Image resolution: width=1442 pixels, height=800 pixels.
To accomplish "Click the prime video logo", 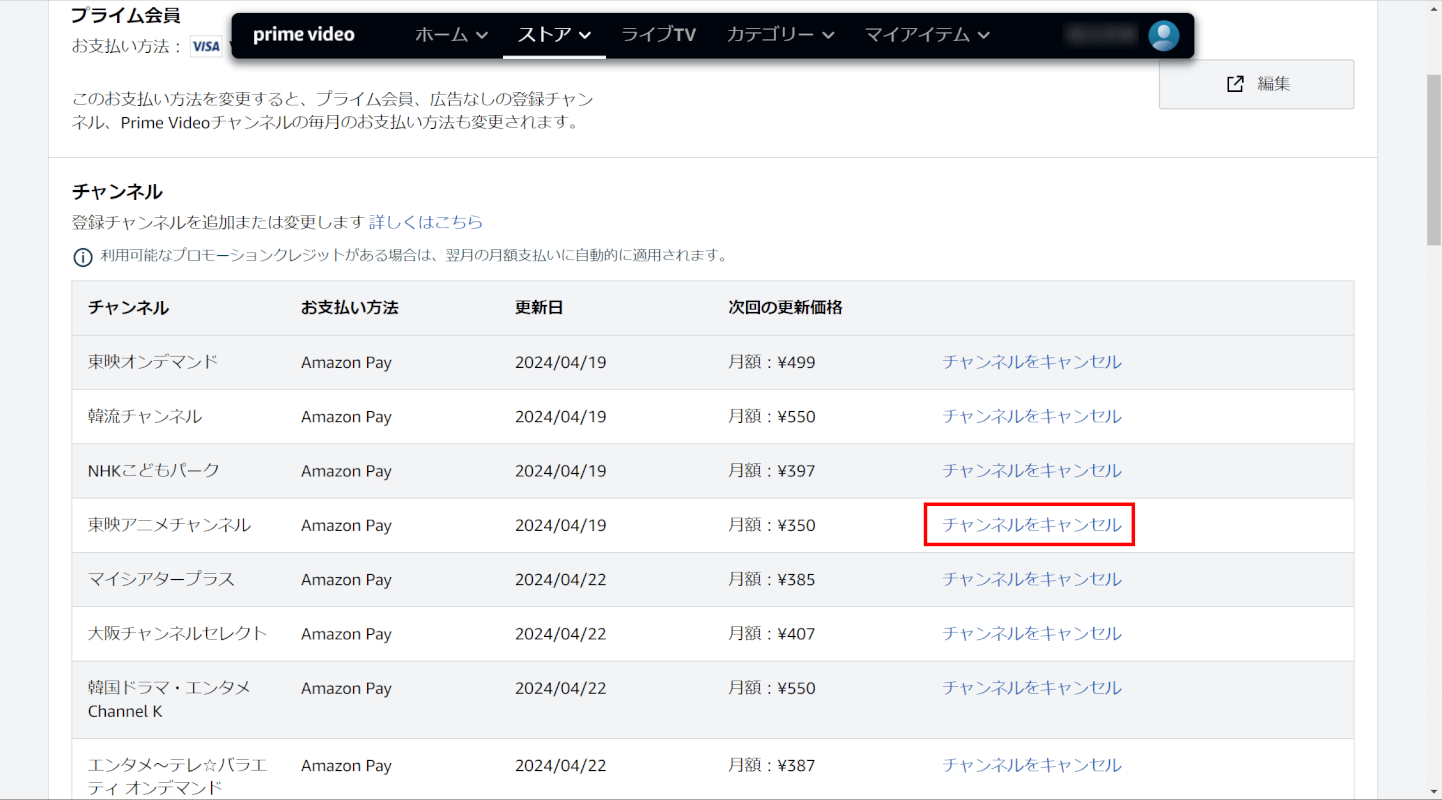I will 304,35.
